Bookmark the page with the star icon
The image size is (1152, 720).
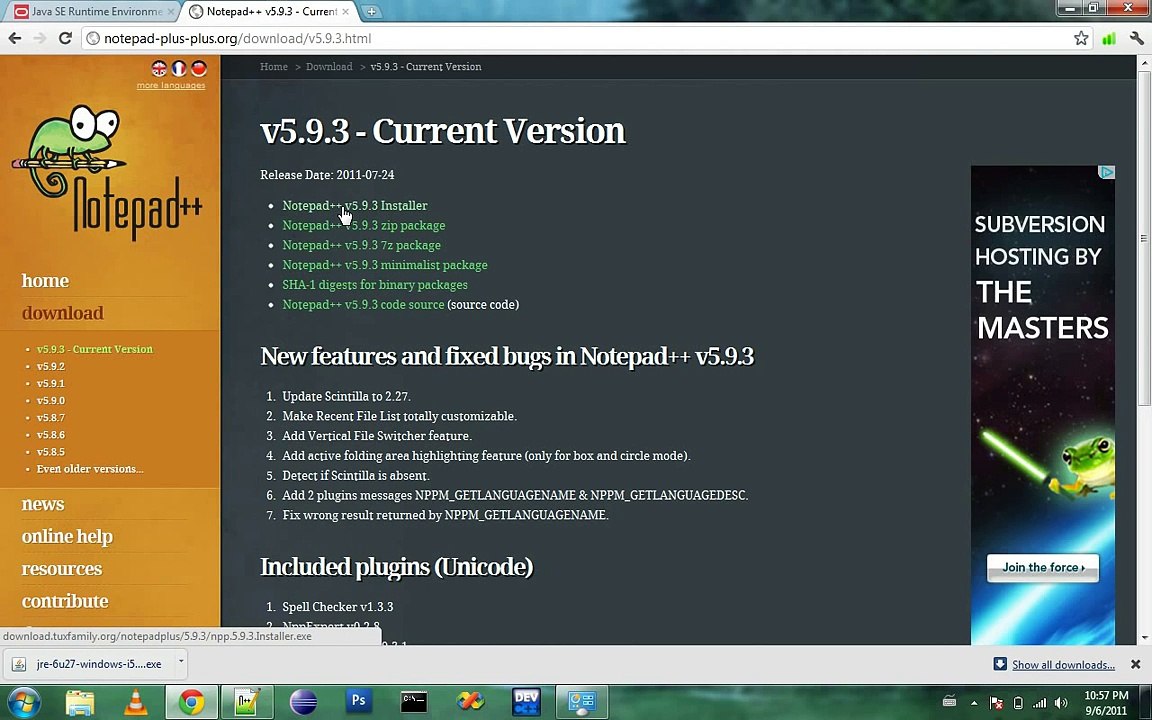tap(1081, 38)
